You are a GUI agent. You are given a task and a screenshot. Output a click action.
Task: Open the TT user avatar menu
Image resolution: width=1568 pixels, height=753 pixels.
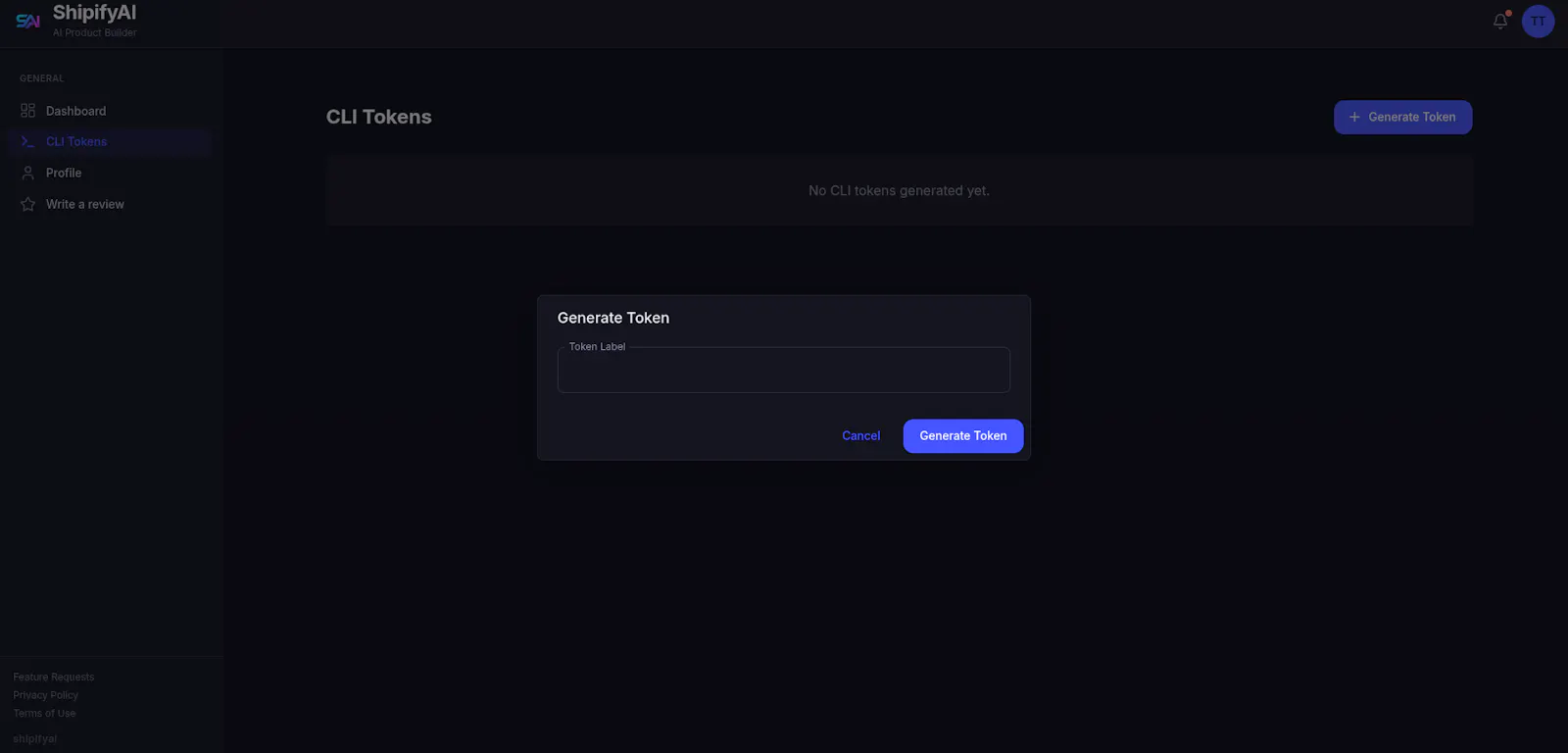click(1538, 21)
